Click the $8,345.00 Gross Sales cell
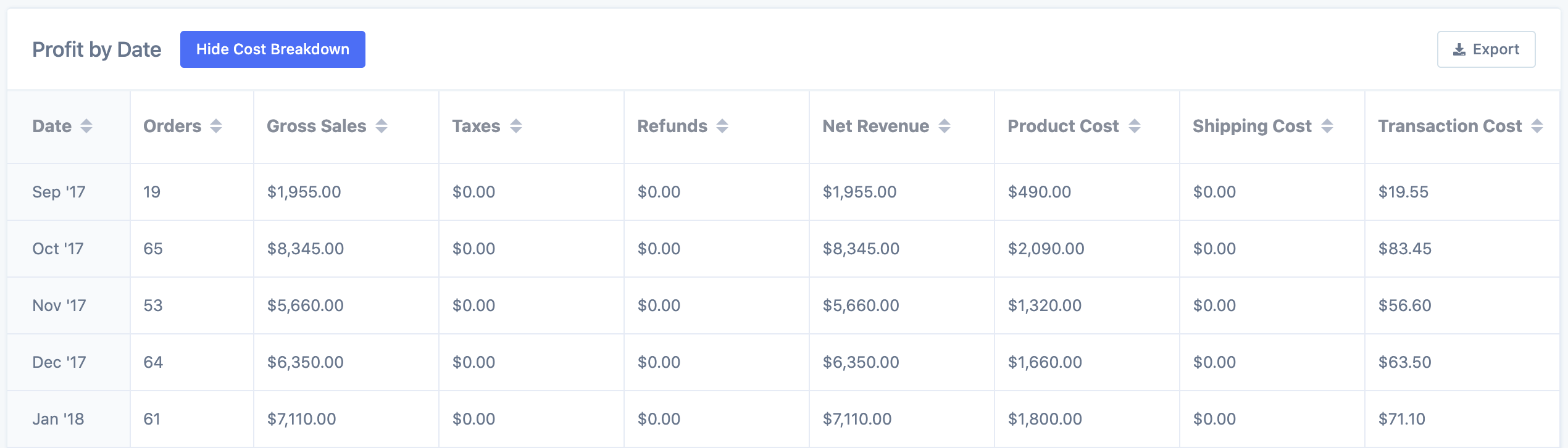The height and width of the screenshot is (448, 1568). click(x=305, y=249)
